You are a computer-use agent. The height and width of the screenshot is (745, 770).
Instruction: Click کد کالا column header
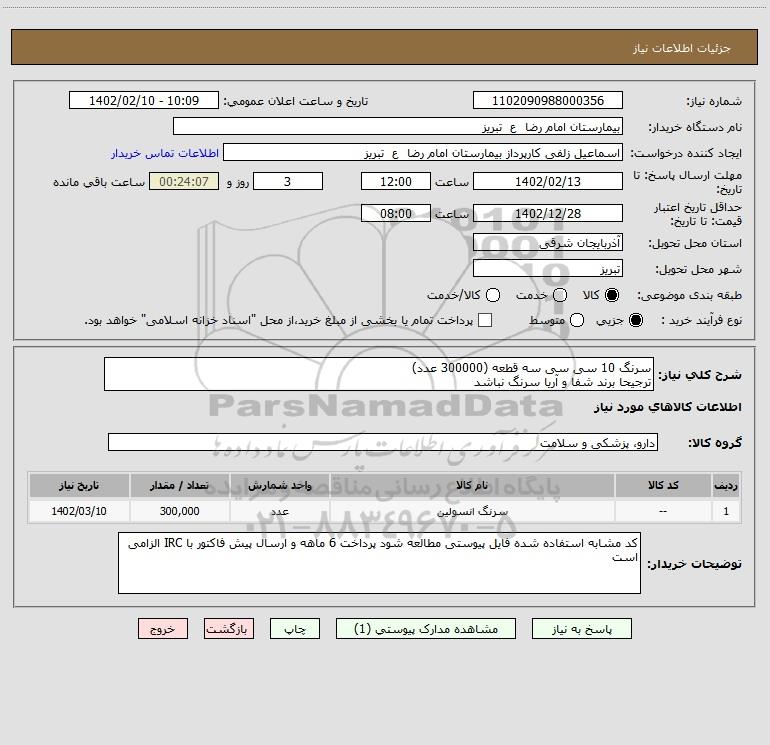click(x=663, y=485)
